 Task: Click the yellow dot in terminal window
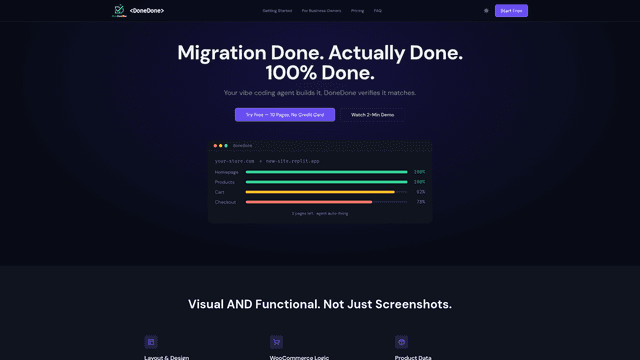click(x=220, y=146)
